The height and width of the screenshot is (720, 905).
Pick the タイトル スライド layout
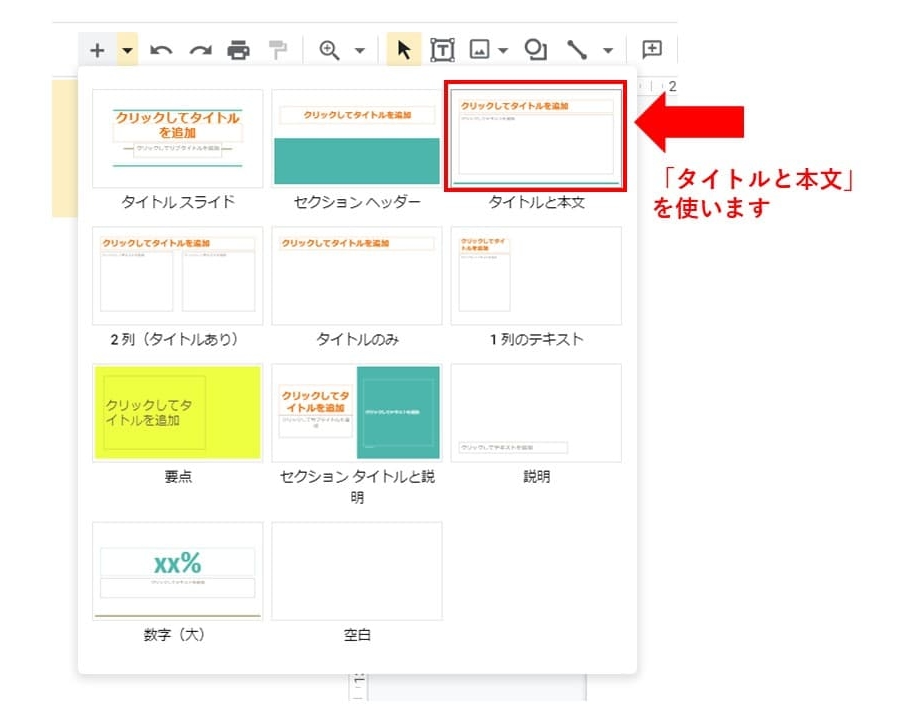point(178,138)
